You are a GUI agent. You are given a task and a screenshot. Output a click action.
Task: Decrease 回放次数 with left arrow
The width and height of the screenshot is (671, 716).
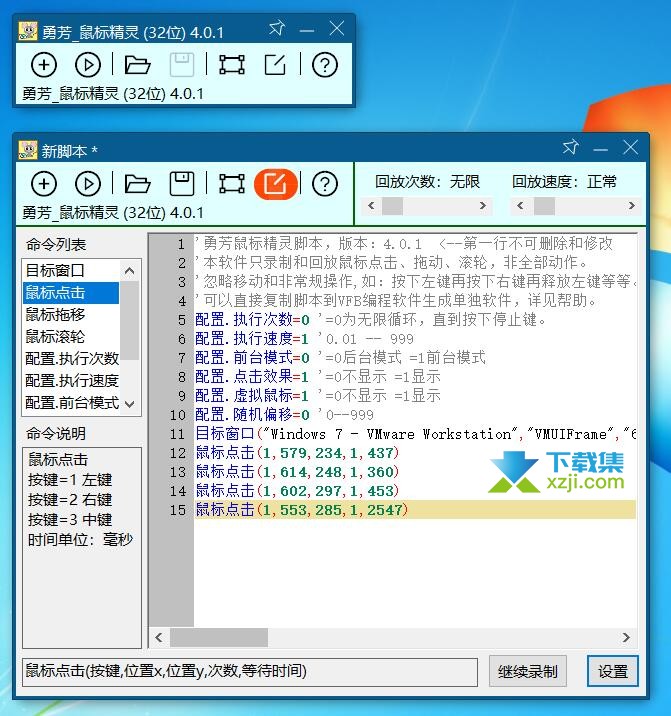(371, 206)
